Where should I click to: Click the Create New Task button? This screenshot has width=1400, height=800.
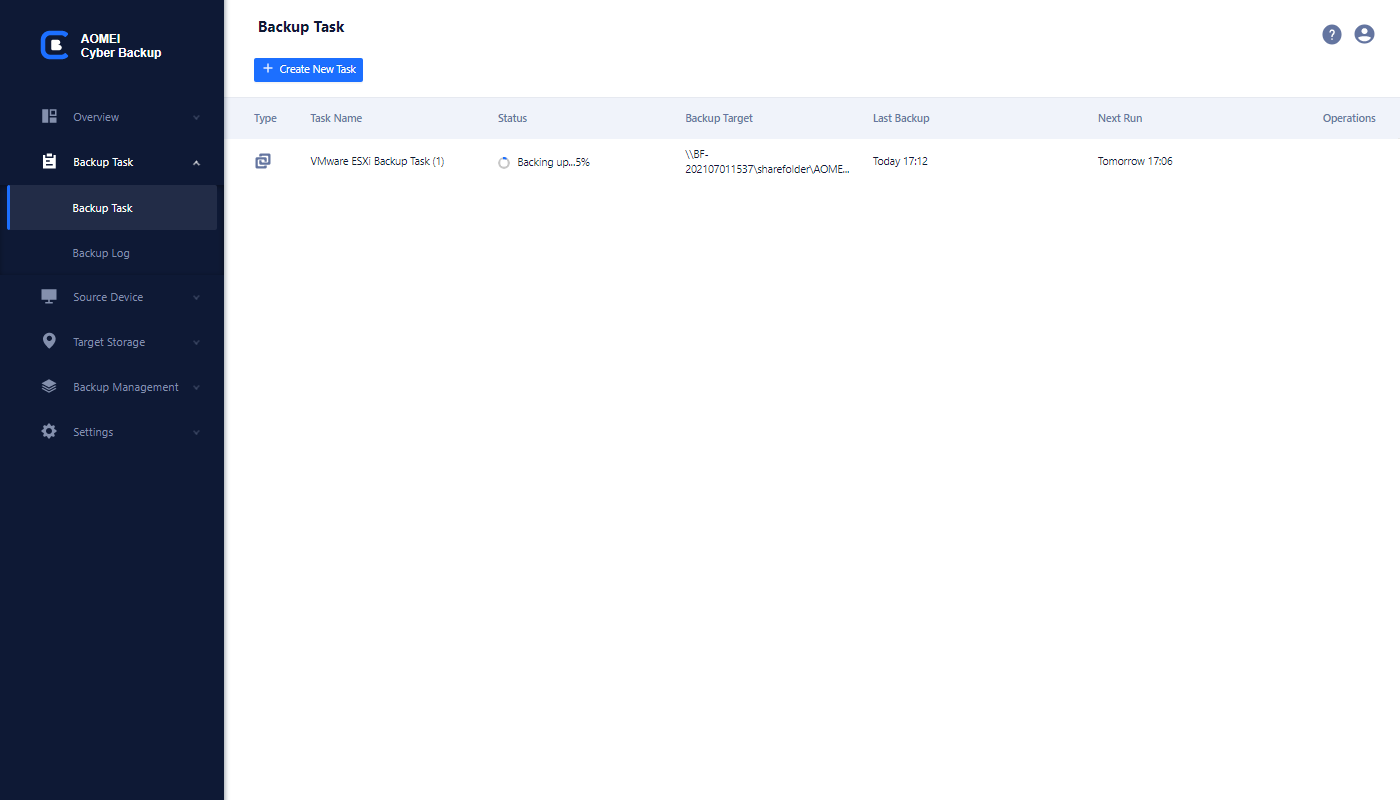pyautogui.click(x=308, y=69)
